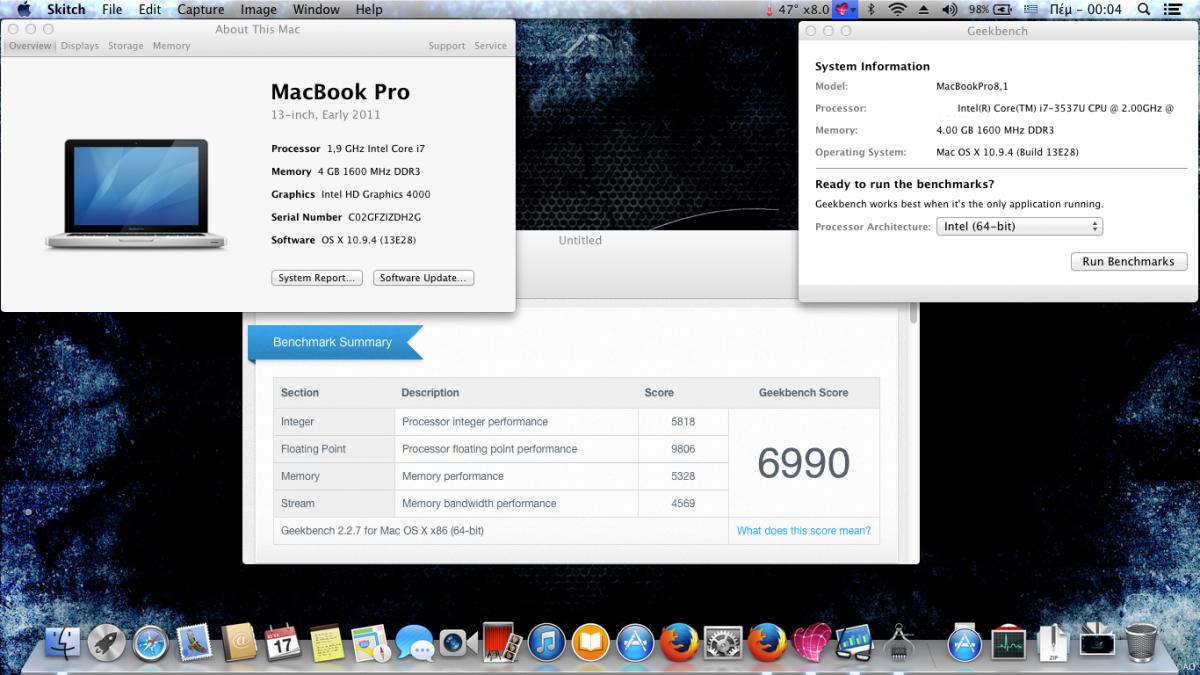Open the ZIP archive in Dock

click(x=1052, y=642)
